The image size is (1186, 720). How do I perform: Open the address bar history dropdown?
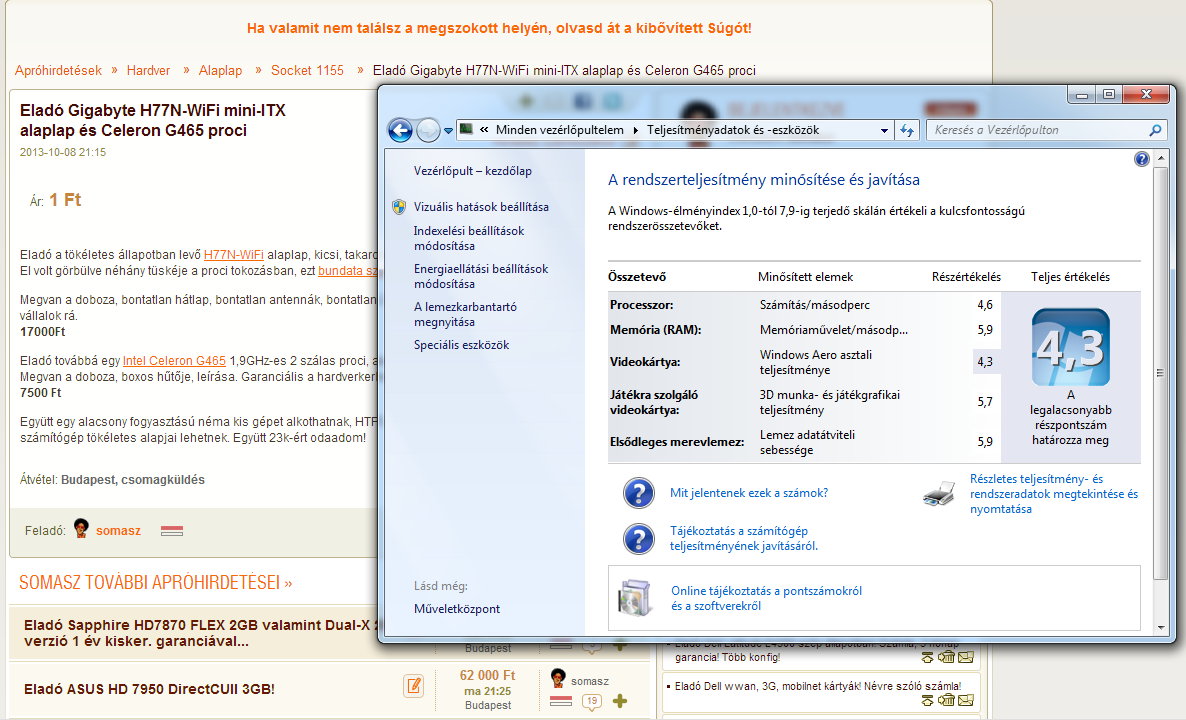tap(884, 130)
